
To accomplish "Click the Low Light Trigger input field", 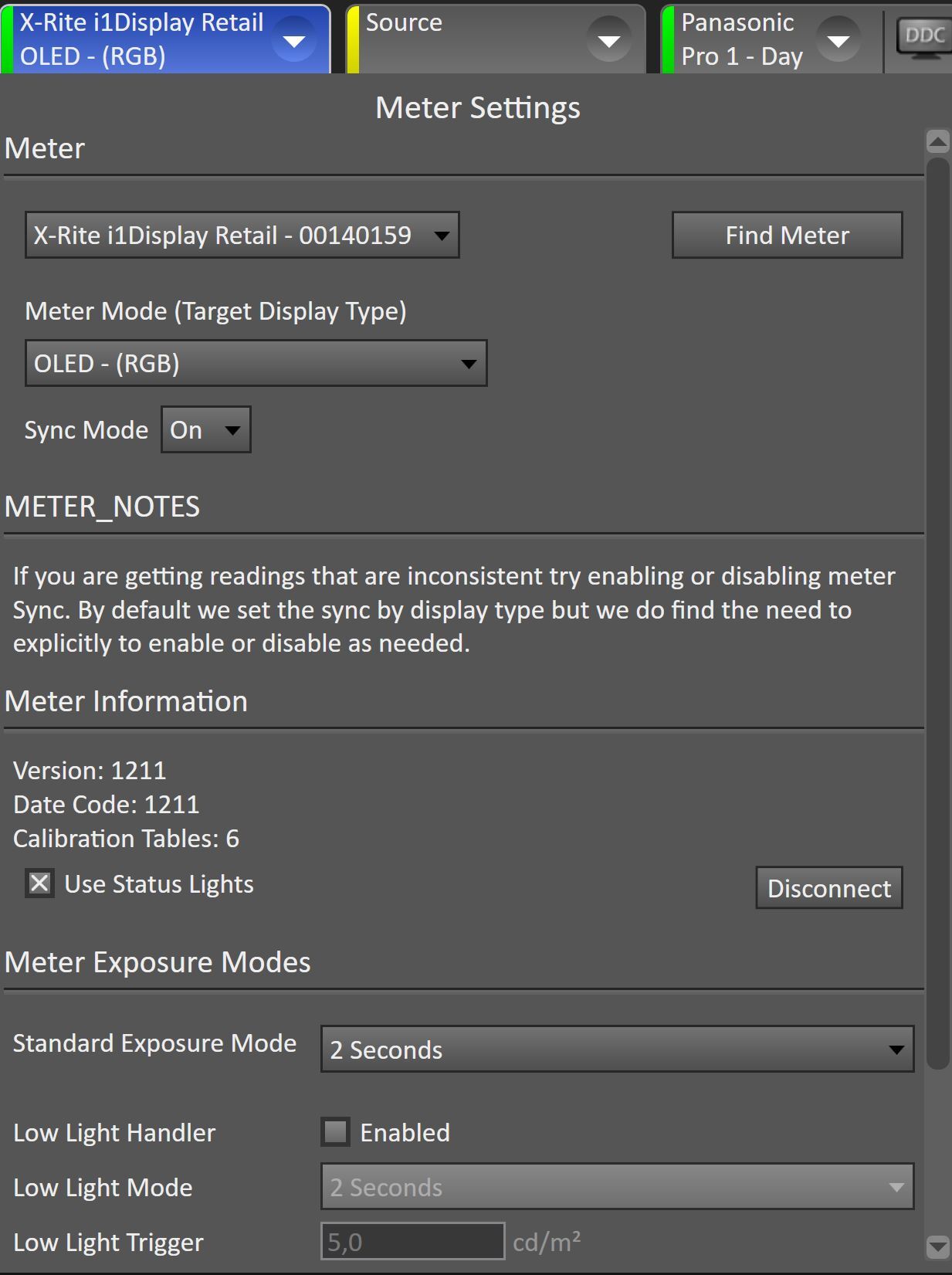I will tap(412, 1242).
